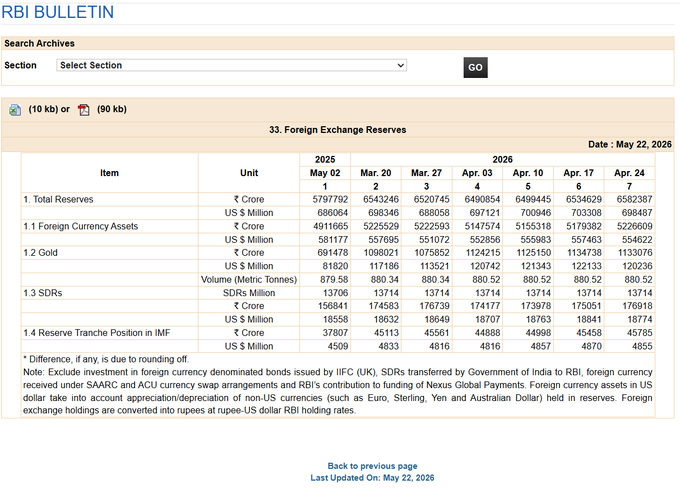
Task: Click value 45561 under Mar. 27
Action: (437, 333)
